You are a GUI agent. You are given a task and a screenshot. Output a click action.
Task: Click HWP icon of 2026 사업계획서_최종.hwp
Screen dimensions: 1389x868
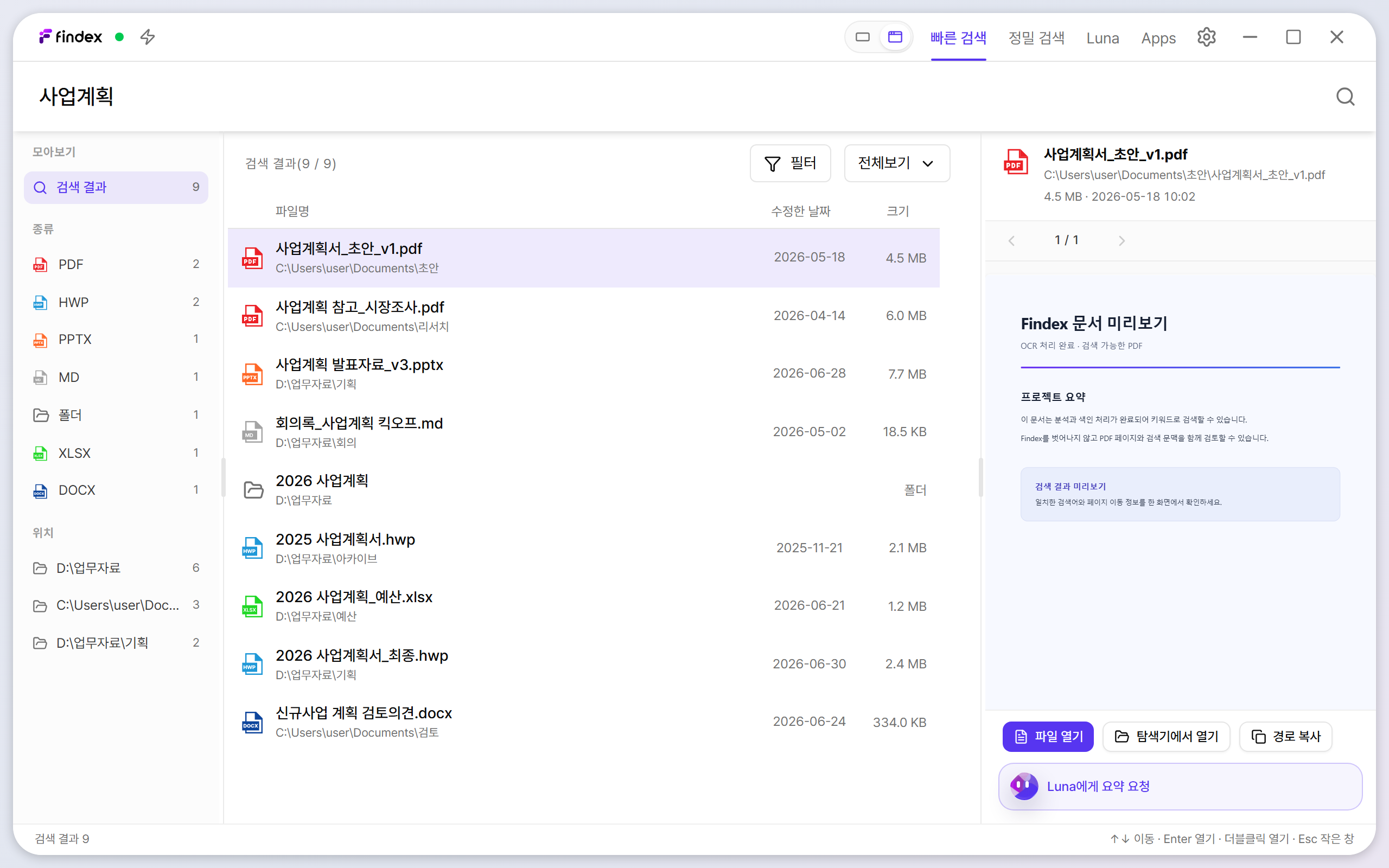[252, 664]
